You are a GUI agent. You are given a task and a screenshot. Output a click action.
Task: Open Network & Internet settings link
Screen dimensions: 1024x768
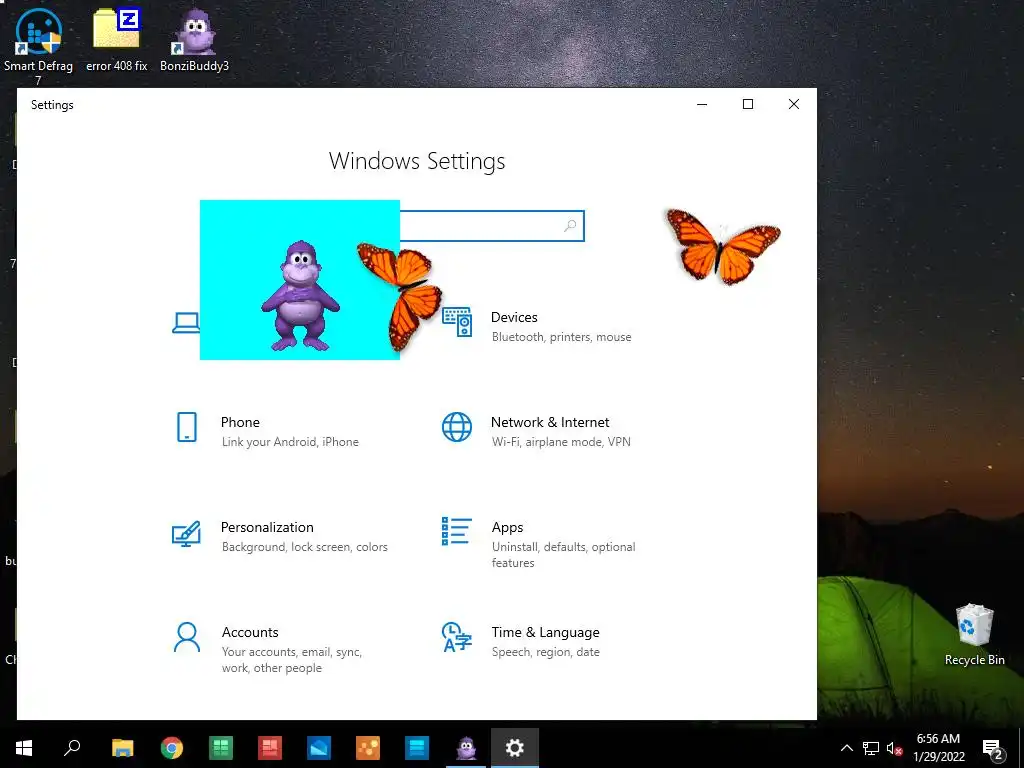550,423
